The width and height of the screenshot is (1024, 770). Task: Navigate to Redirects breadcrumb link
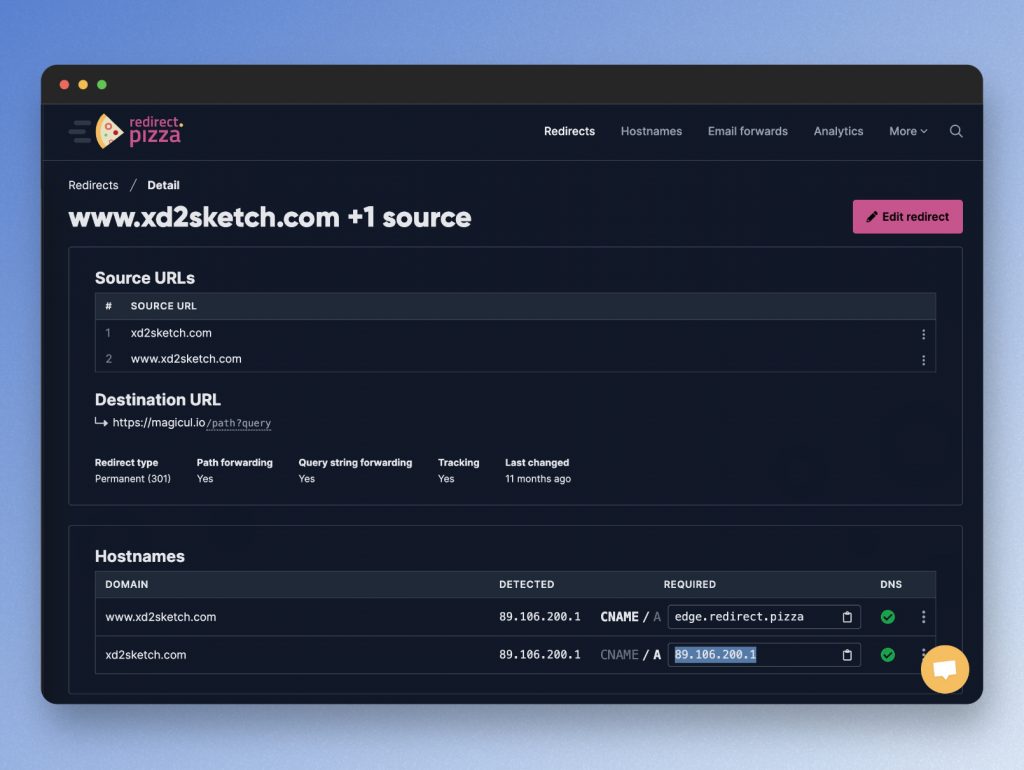93,185
